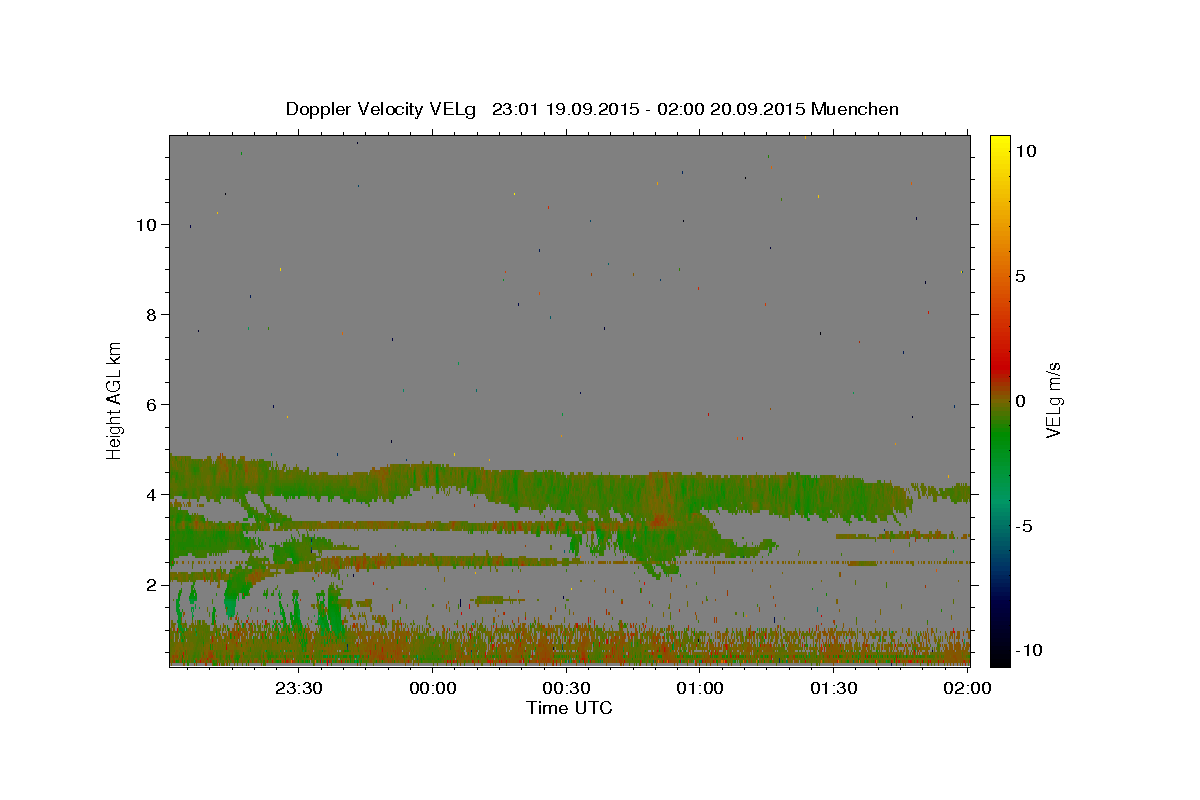Screen dimensions: 1200x800
Task: Click the height tick label '2'
Action: pyautogui.click(x=152, y=585)
